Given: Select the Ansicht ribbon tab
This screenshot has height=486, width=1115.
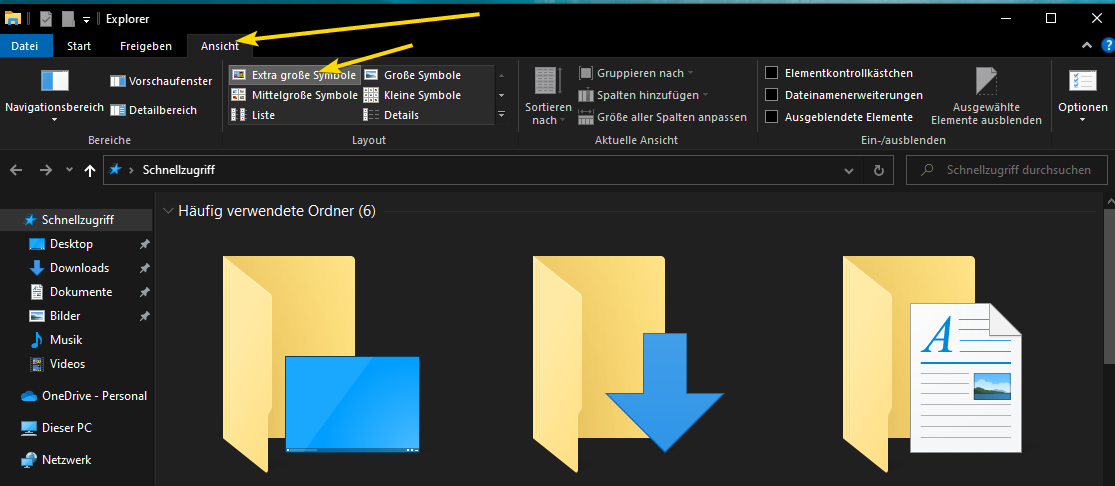Looking at the screenshot, I should pos(220,46).
